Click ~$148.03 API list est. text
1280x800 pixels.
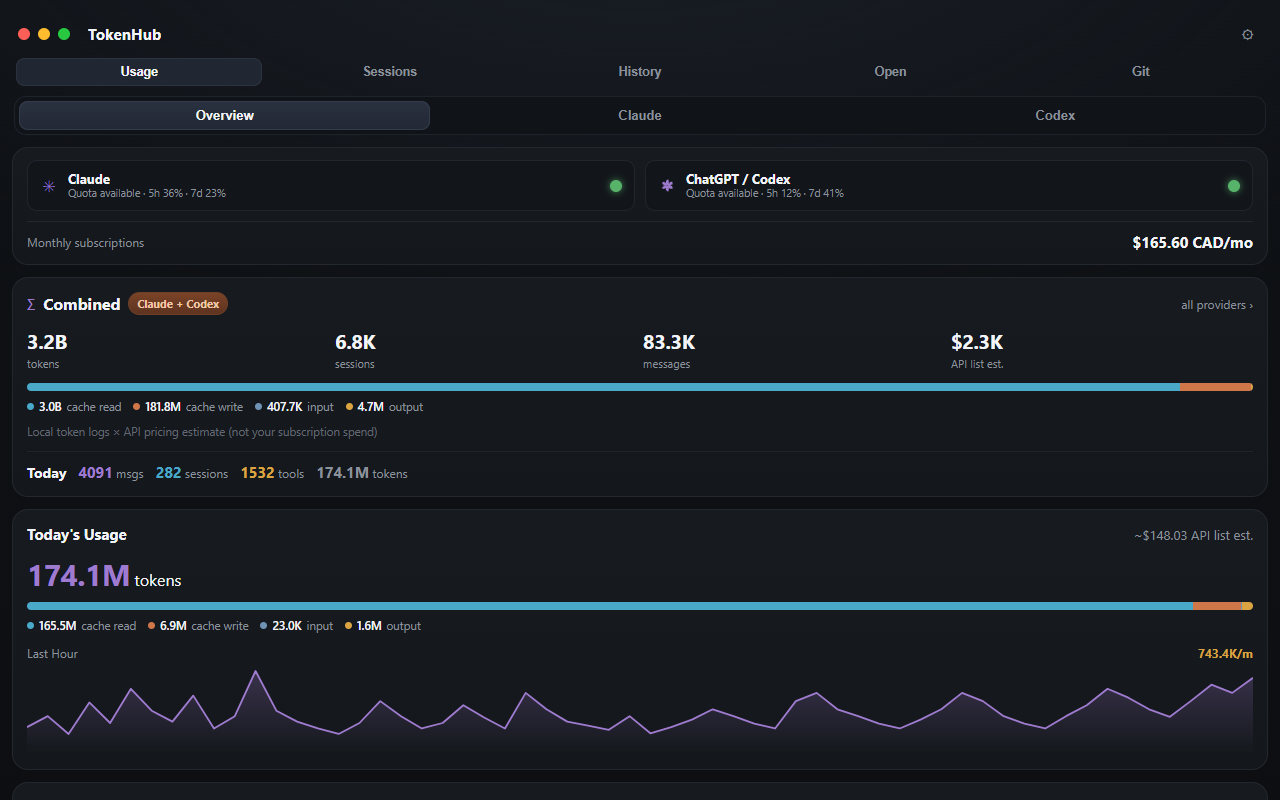pyautogui.click(x=1193, y=536)
